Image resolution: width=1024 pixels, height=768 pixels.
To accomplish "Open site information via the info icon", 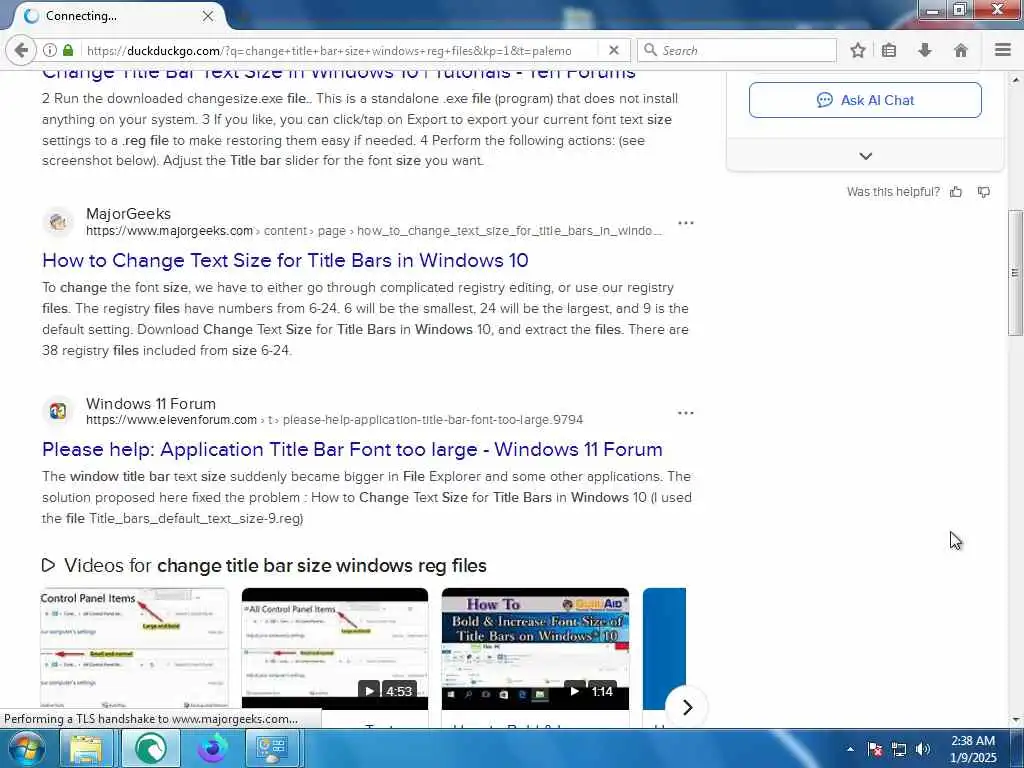I will pos(50,50).
